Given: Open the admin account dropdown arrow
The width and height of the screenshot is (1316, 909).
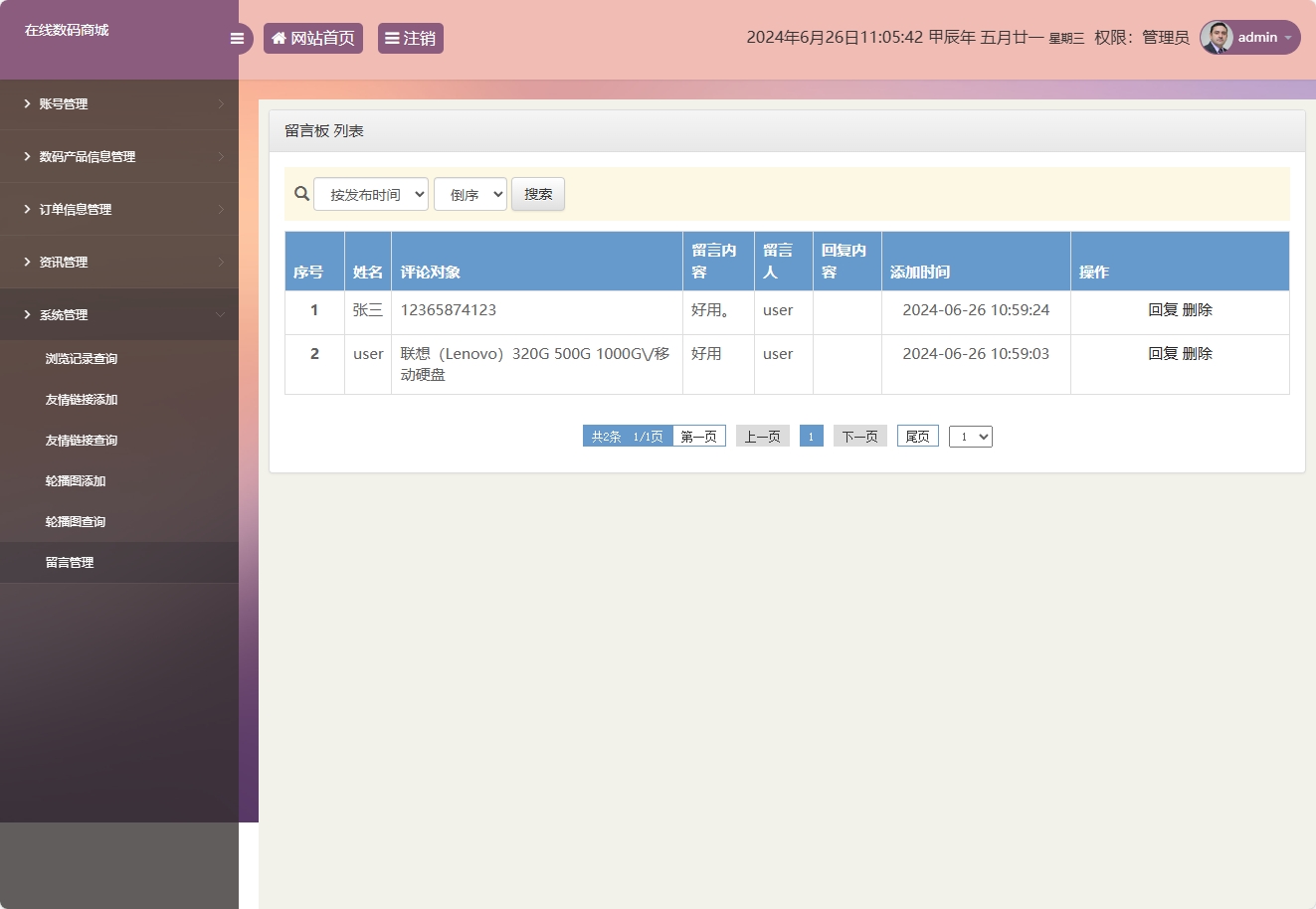Looking at the screenshot, I should pyautogui.click(x=1288, y=38).
